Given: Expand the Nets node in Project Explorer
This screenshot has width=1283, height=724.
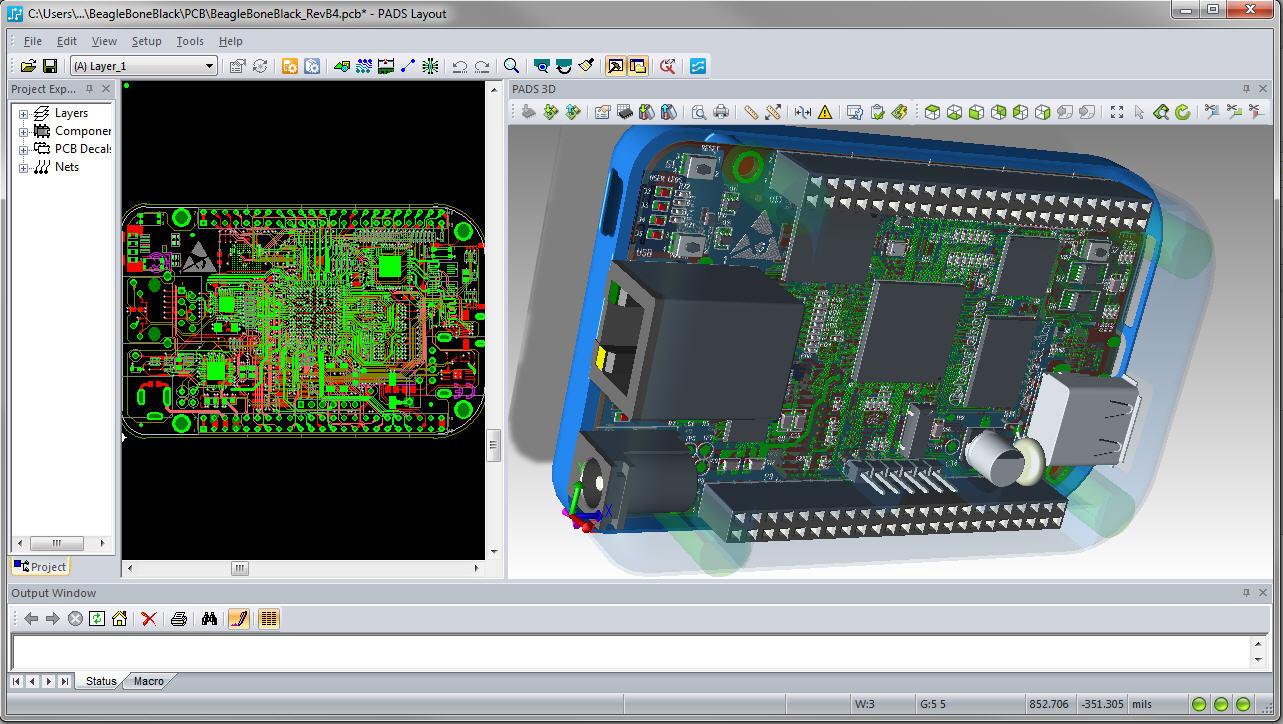Looking at the screenshot, I should pos(24,167).
